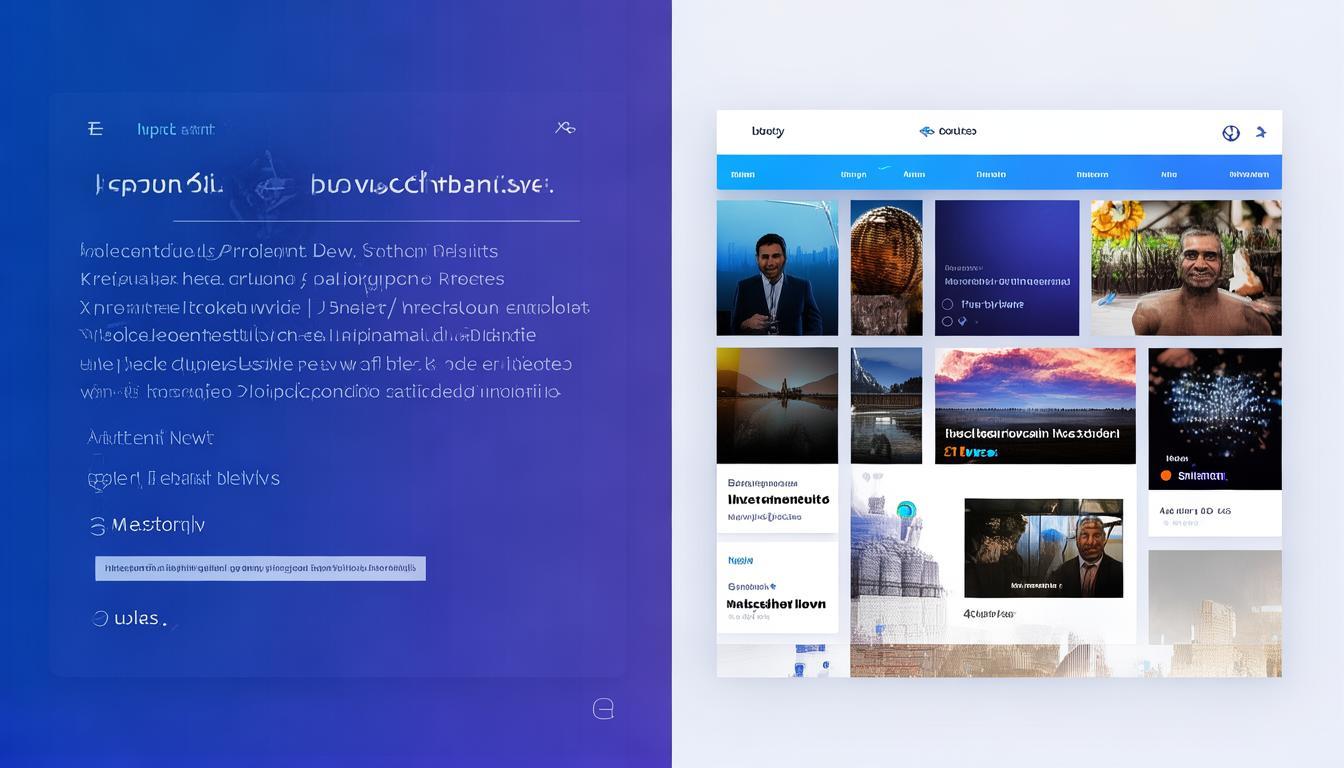Open the last item in the blue navigation bar

click(1249, 174)
